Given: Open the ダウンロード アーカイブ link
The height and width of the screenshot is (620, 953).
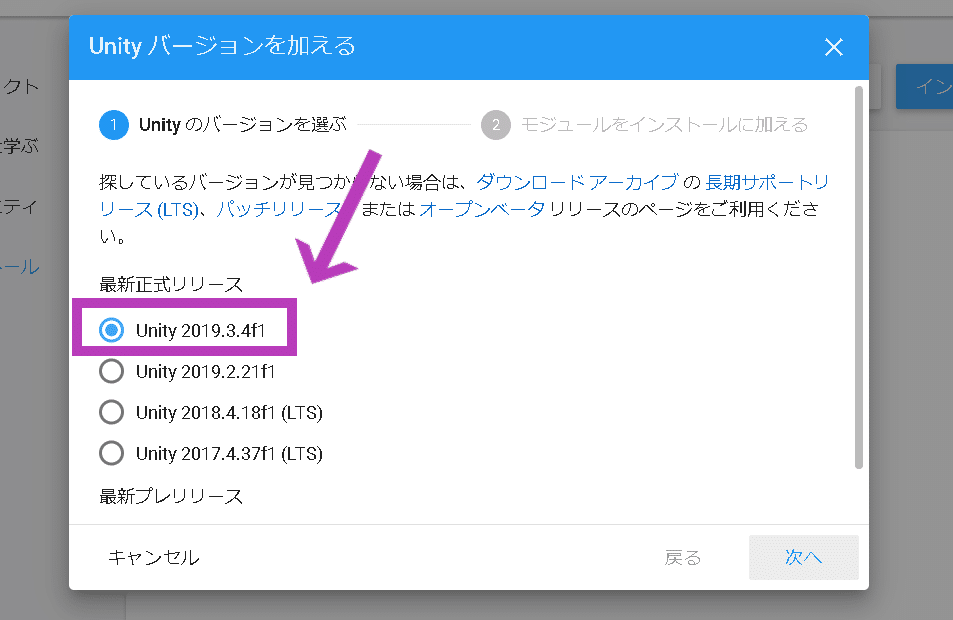Looking at the screenshot, I should [577, 182].
